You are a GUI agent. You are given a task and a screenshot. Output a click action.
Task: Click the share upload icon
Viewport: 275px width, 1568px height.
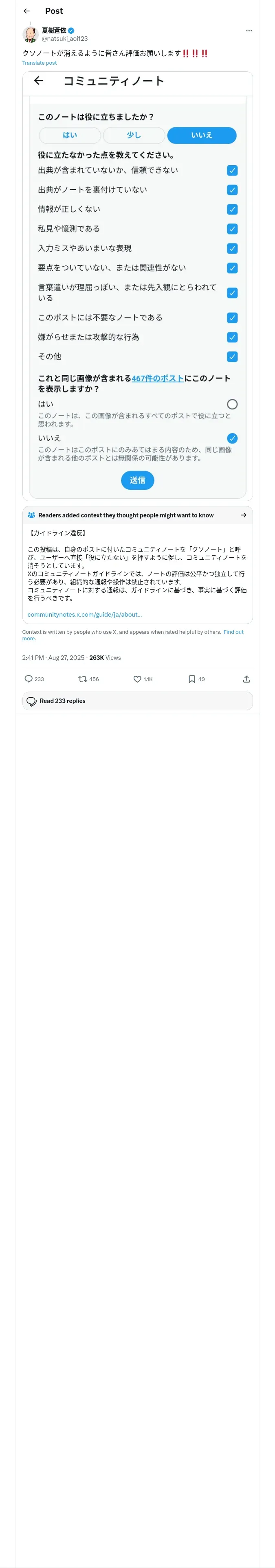[x=246, y=679]
